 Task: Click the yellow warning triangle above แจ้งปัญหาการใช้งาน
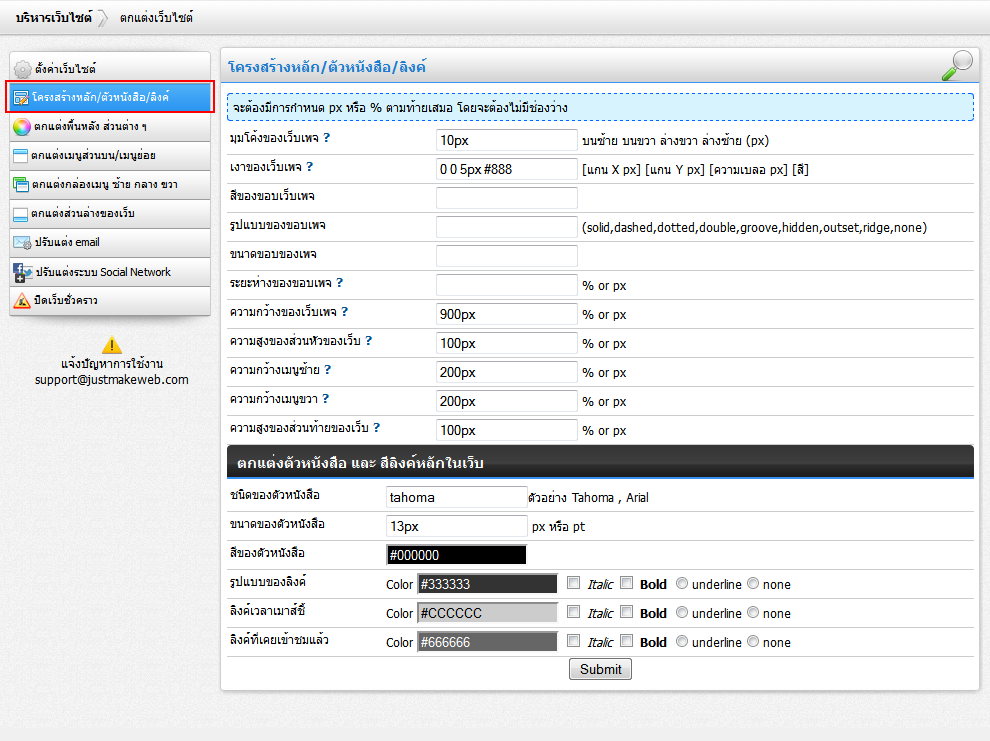pyautogui.click(x=112, y=345)
